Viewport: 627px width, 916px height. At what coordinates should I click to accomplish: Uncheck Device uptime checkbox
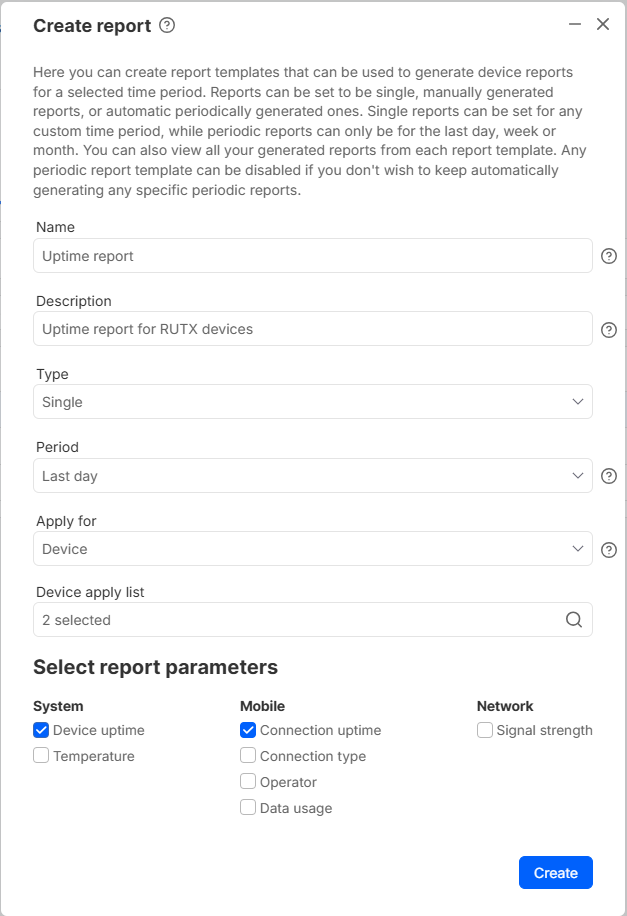tap(41, 730)
